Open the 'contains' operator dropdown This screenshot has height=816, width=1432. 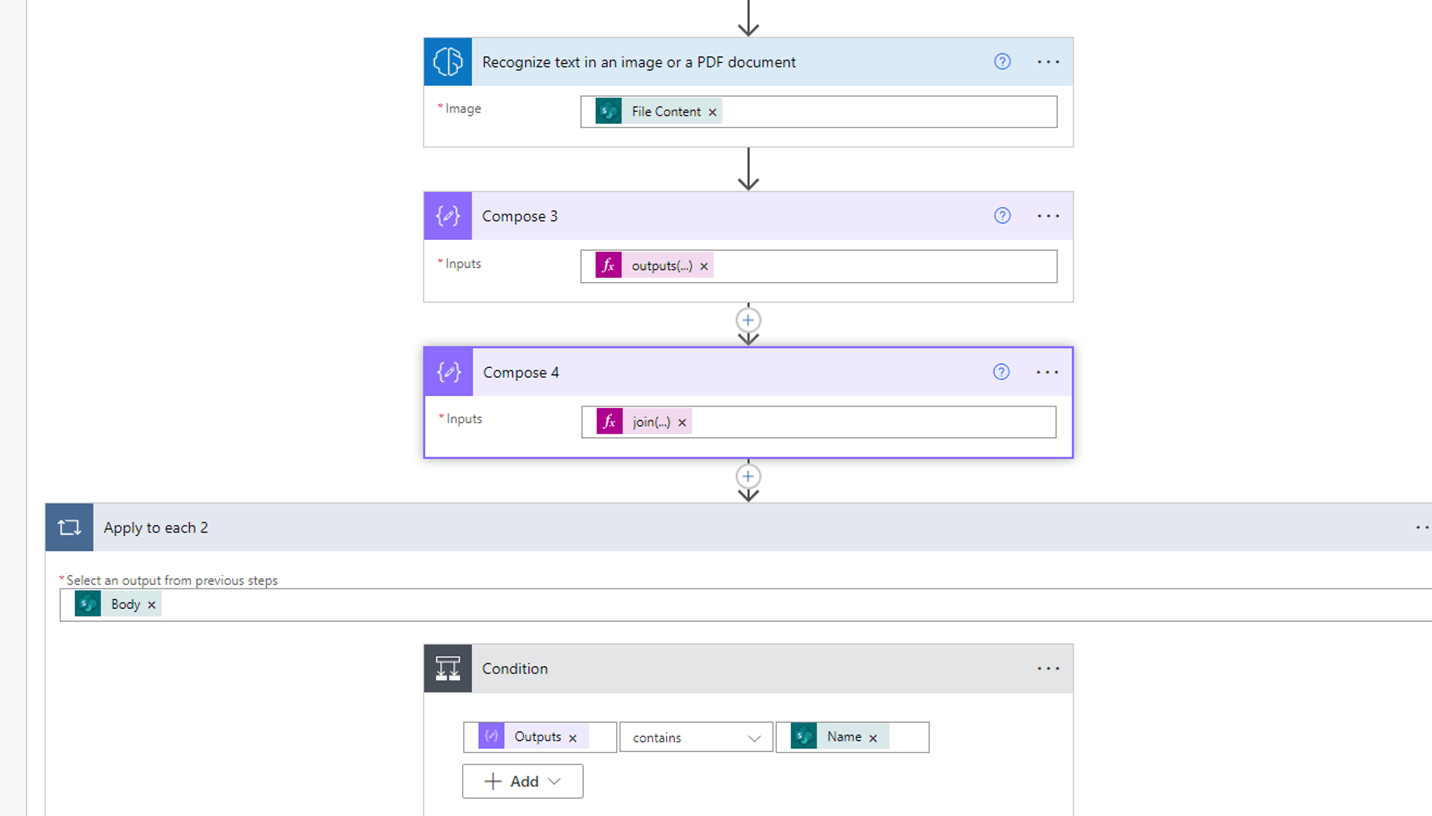696,737
